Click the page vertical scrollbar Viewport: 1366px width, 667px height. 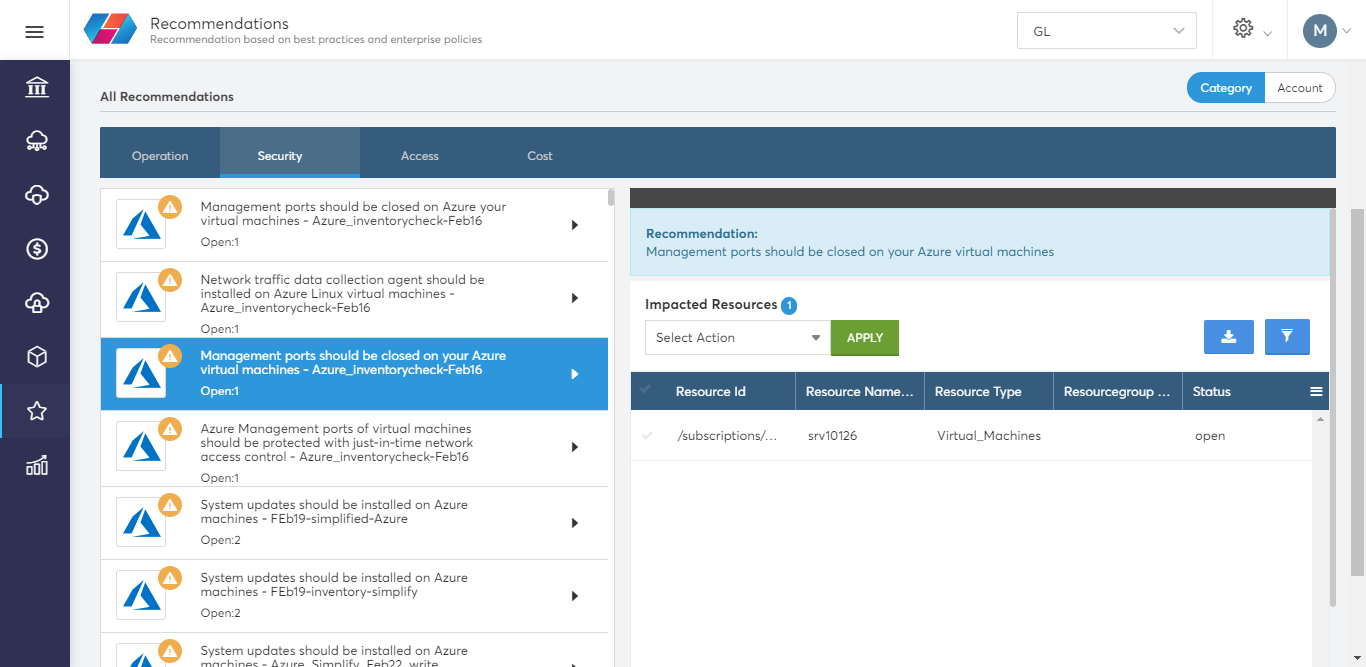click(x=1357, y=392)
